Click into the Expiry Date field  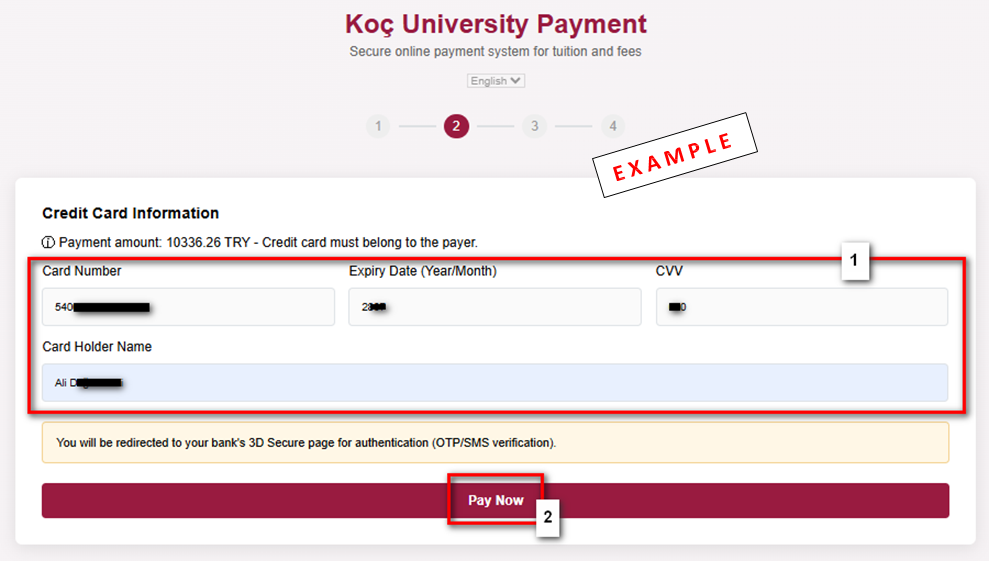click(495, 307)
